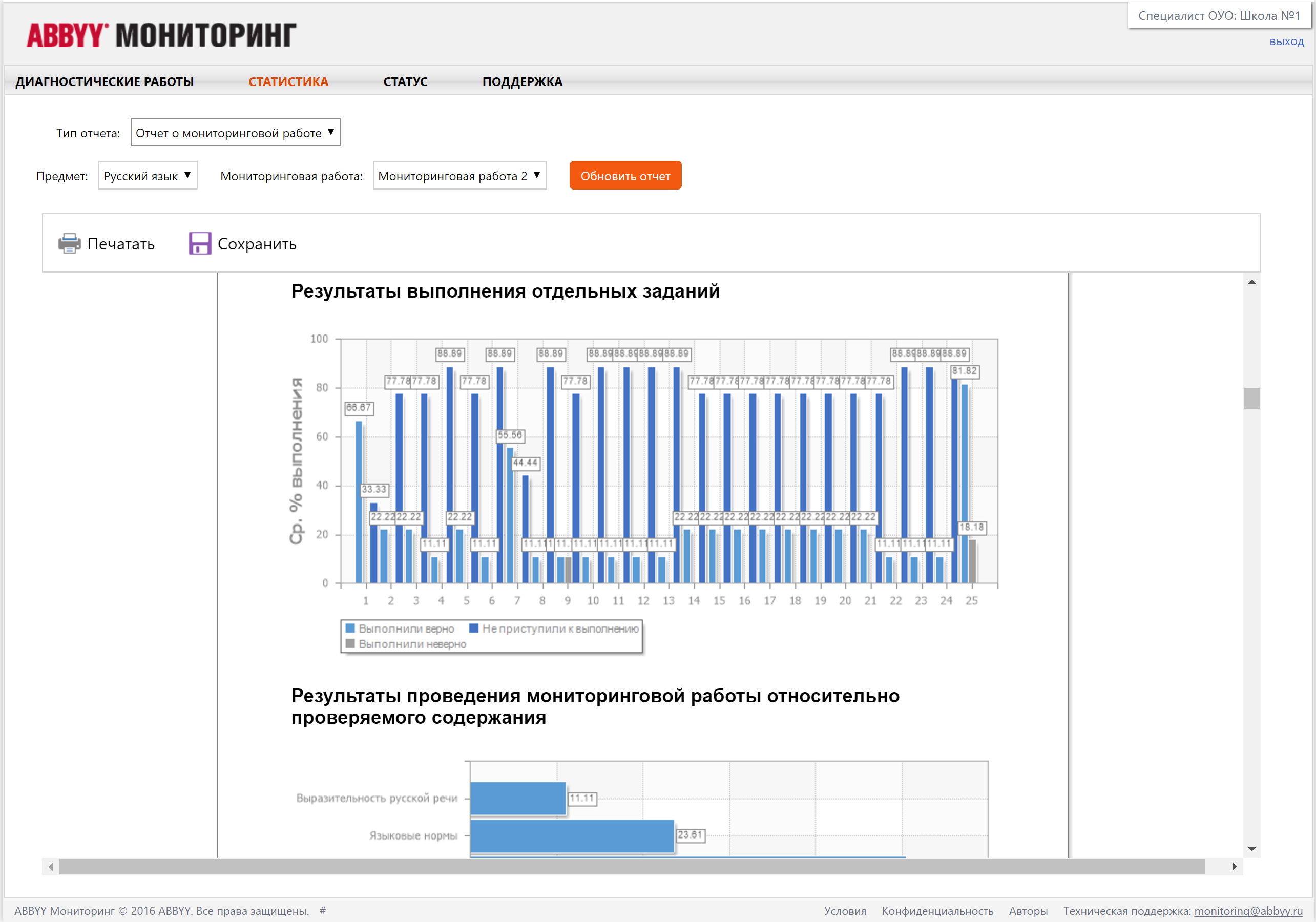
Task: Click the purple floppy disk save icon
Action: tap(199, 243)
